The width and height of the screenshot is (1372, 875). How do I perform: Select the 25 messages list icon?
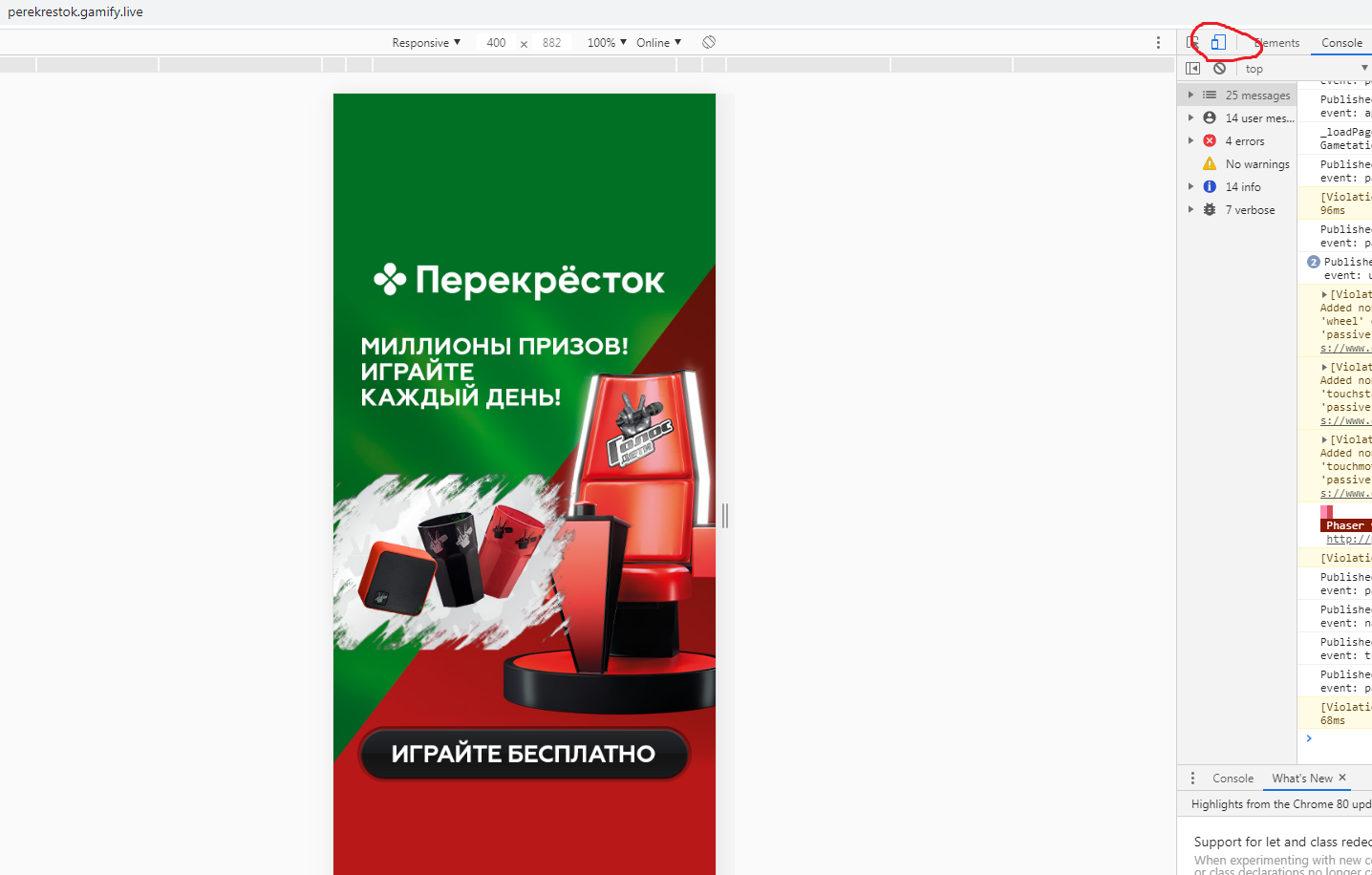pyautogui.click(x=1210, y=95)
